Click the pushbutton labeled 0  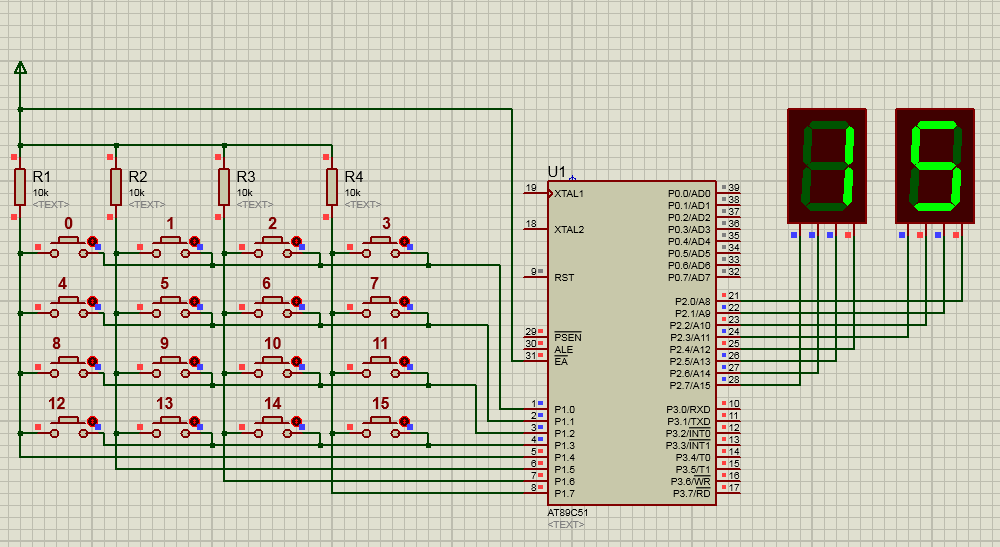pos(69,247)
